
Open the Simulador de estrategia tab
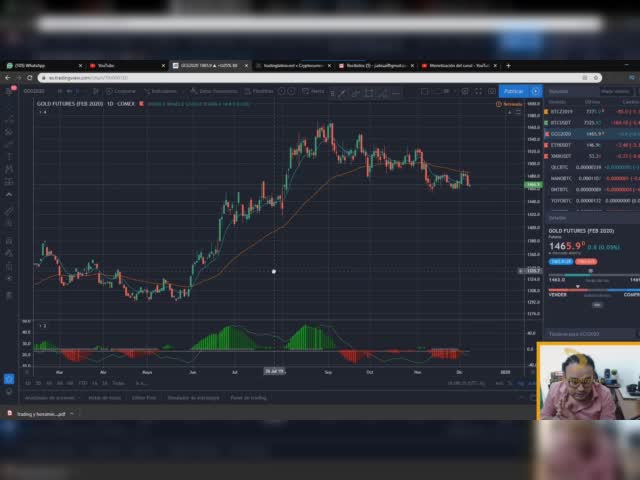193,397
